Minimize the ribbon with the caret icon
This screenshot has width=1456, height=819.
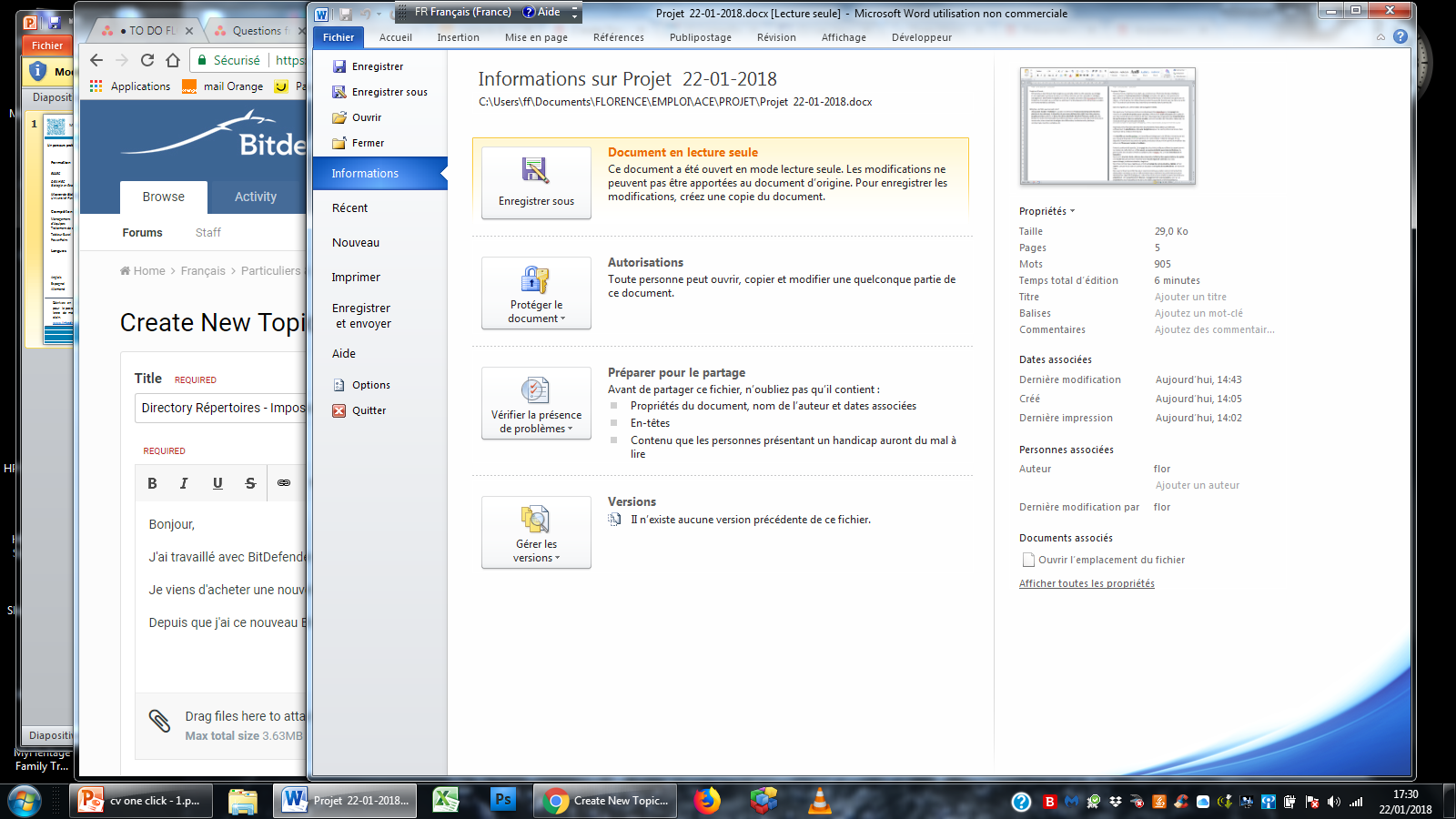[x=1380, y=37]
